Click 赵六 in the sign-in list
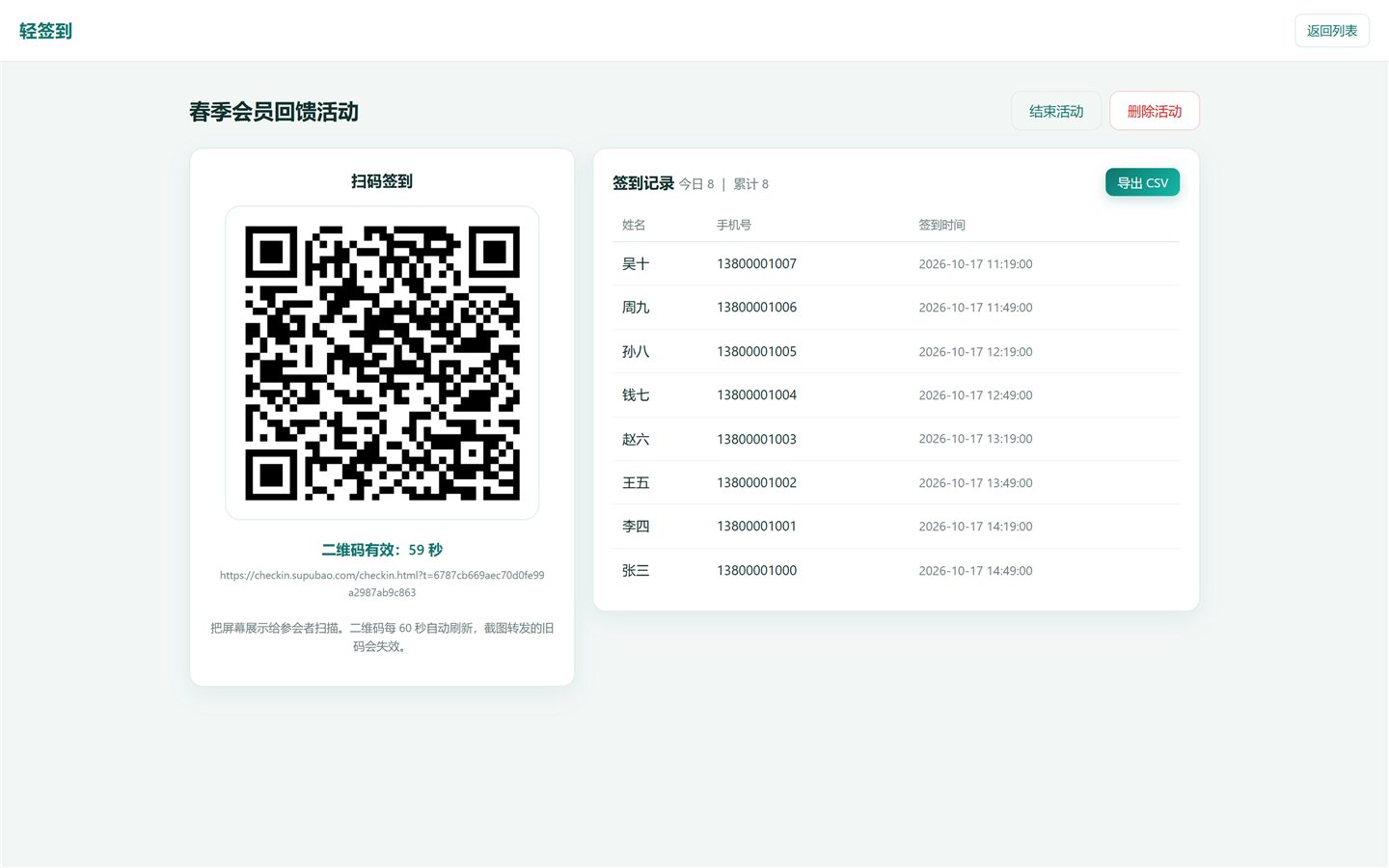 click(x=636, y=439)
